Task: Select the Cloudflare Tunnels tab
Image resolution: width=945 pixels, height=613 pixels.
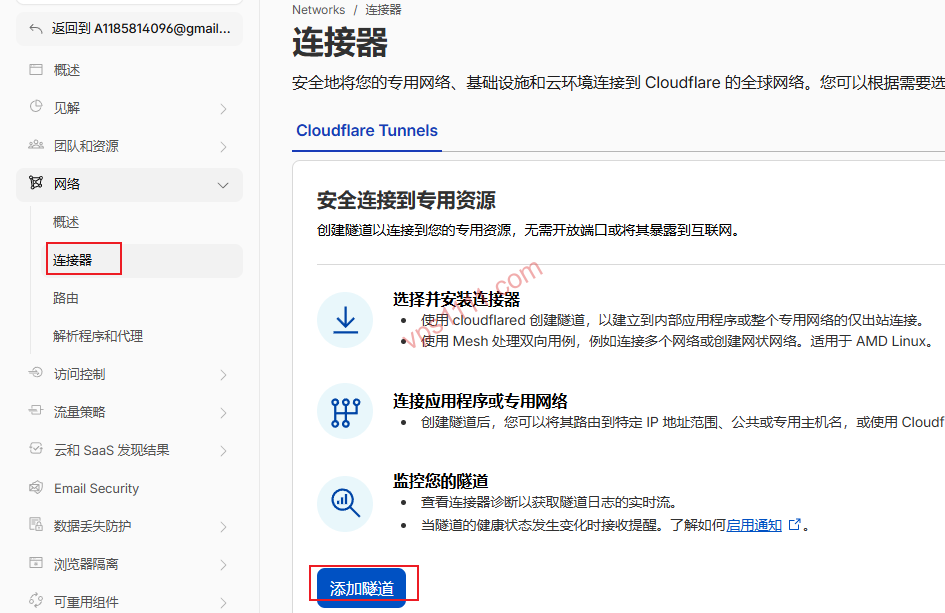Action: click(367, 131)
